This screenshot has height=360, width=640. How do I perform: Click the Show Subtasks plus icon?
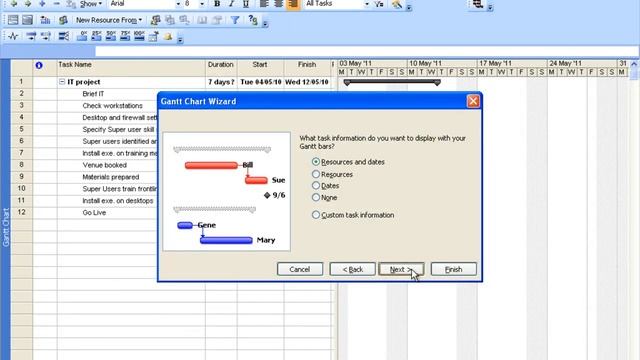[42, 4]
